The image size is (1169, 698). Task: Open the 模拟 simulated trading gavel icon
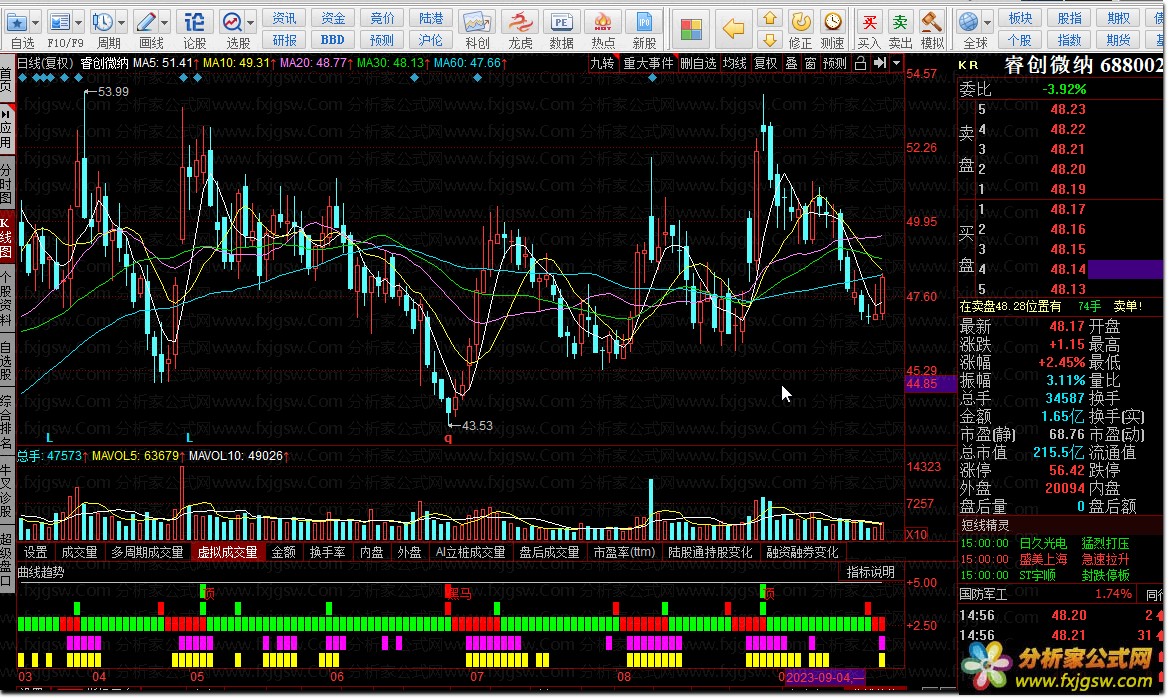[x=931, y=22]
